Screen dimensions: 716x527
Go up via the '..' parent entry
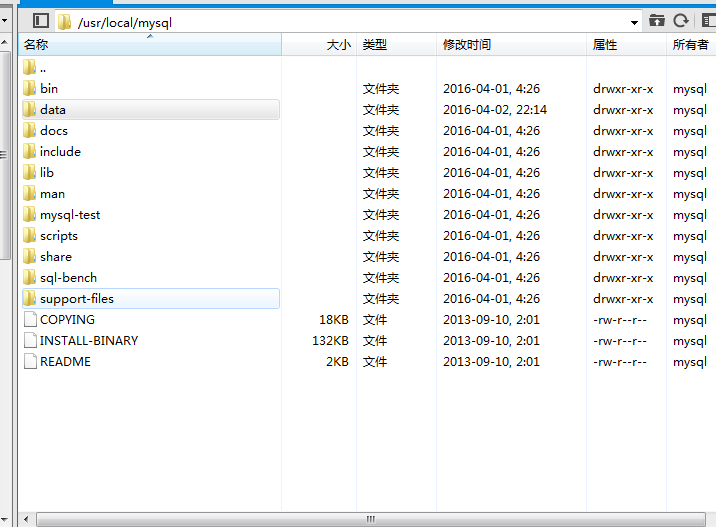click(42, 68)
